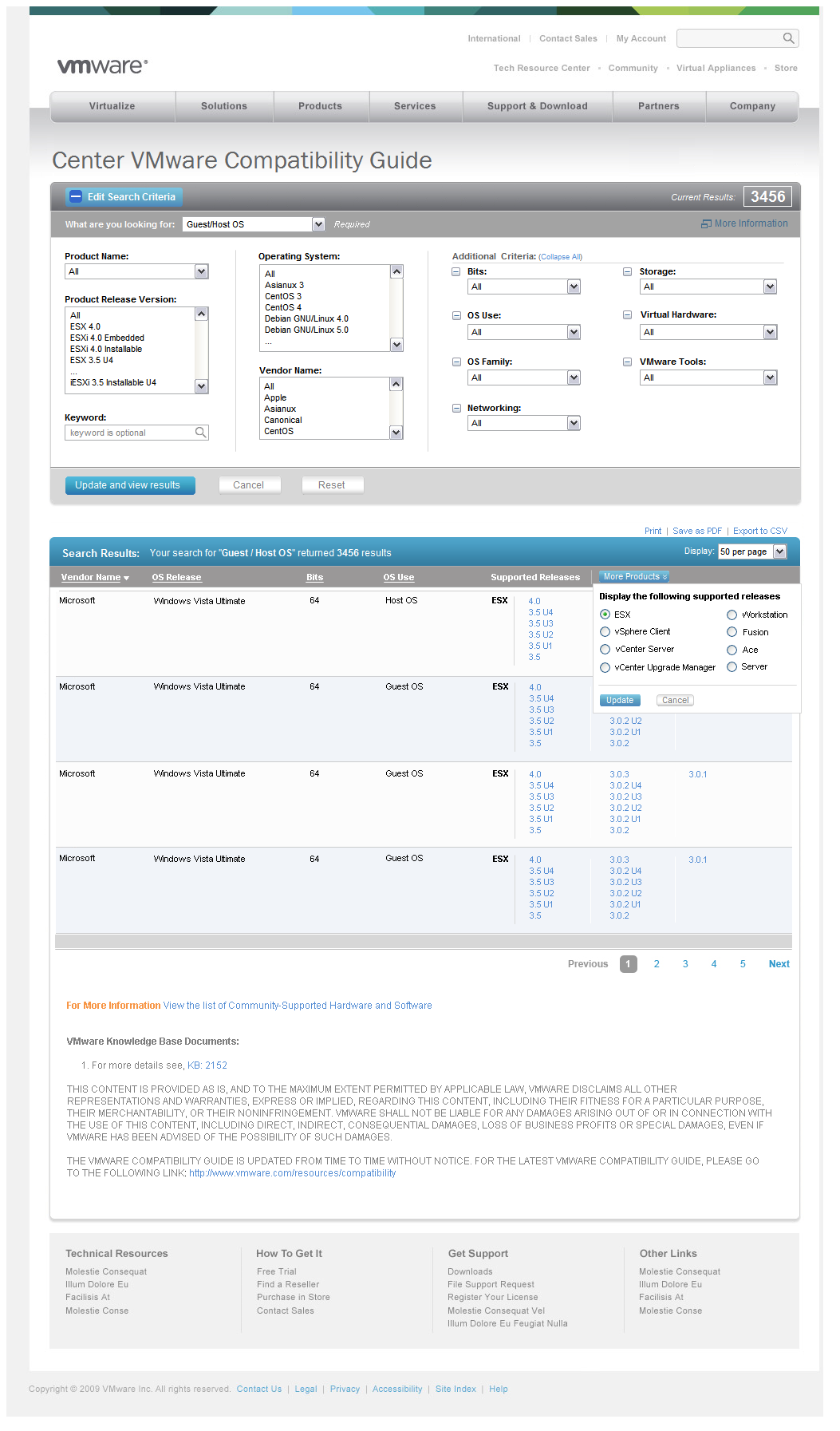Choose the Fusion radio option
The height and width of the screenshot is (1431, 840).
(x=732, y=632)
